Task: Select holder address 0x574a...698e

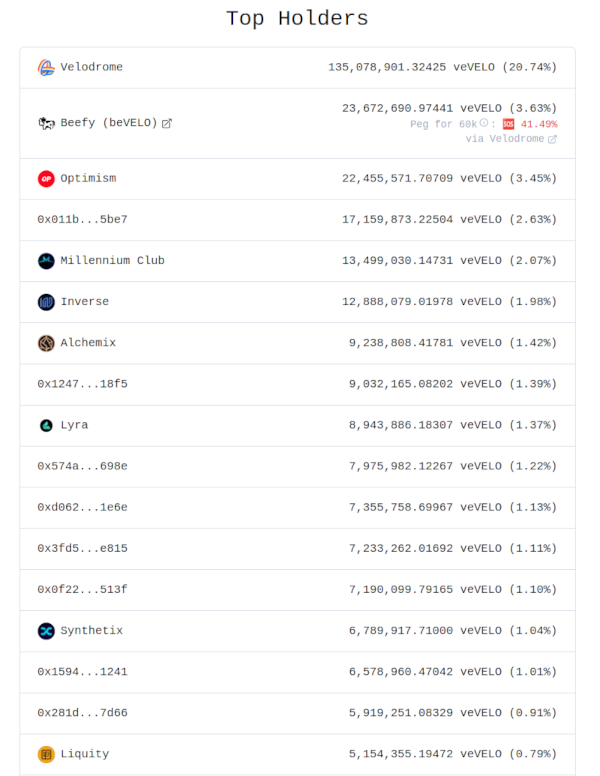Action: tap(82, 466)
